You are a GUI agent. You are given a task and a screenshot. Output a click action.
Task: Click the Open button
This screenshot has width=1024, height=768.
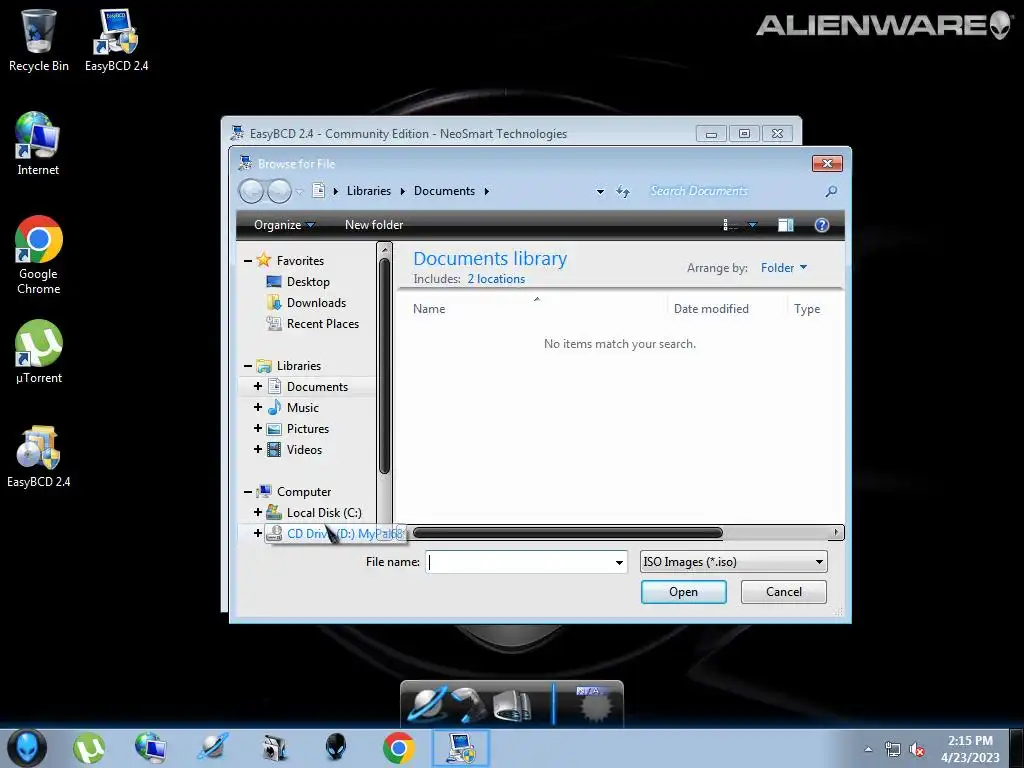tap(683, 592)
